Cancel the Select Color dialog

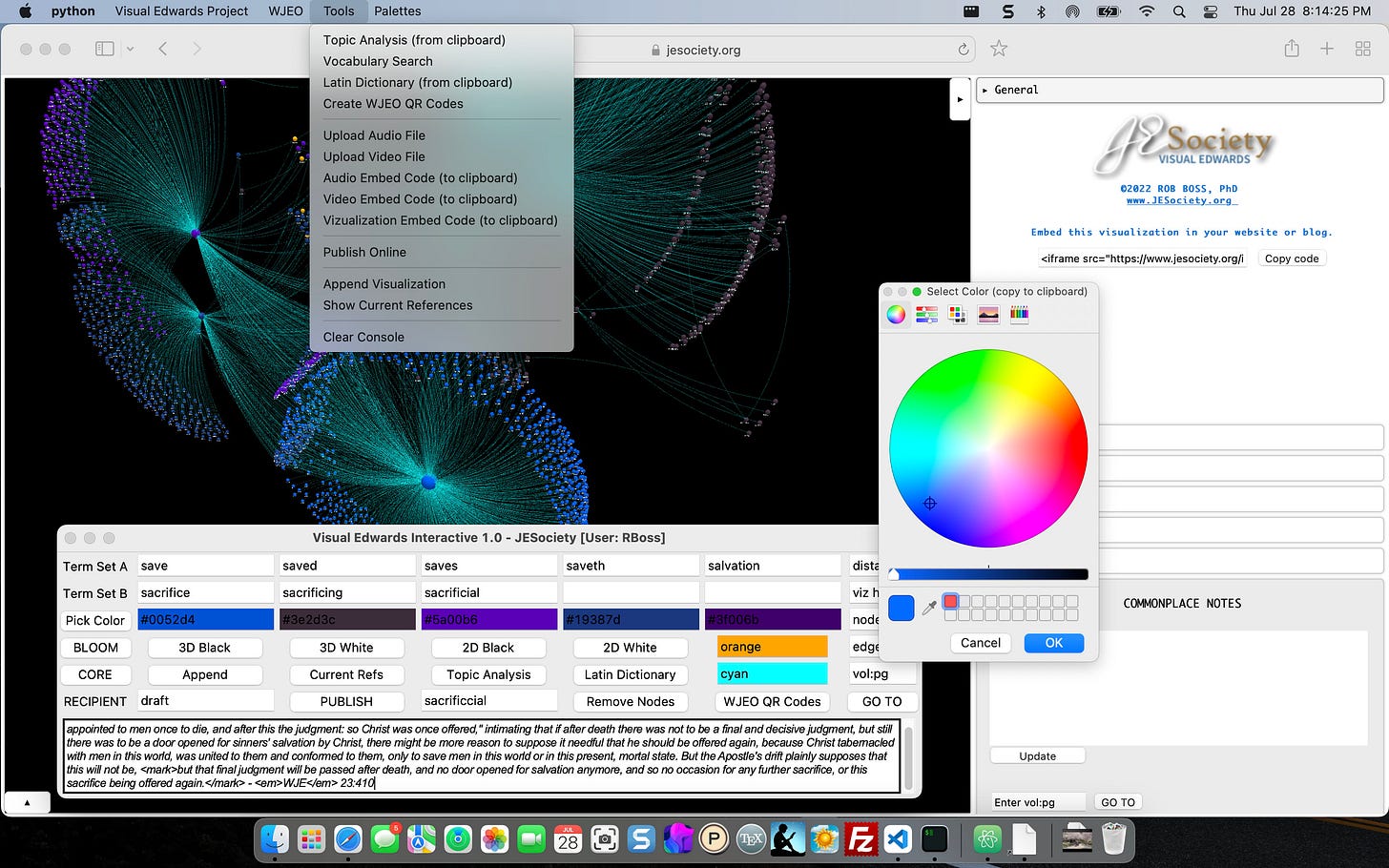981,643
